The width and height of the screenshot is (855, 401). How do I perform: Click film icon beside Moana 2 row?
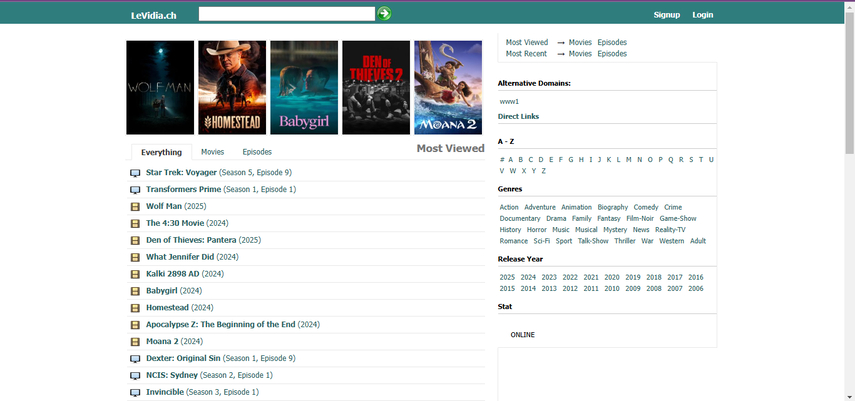tap(135, 342)
